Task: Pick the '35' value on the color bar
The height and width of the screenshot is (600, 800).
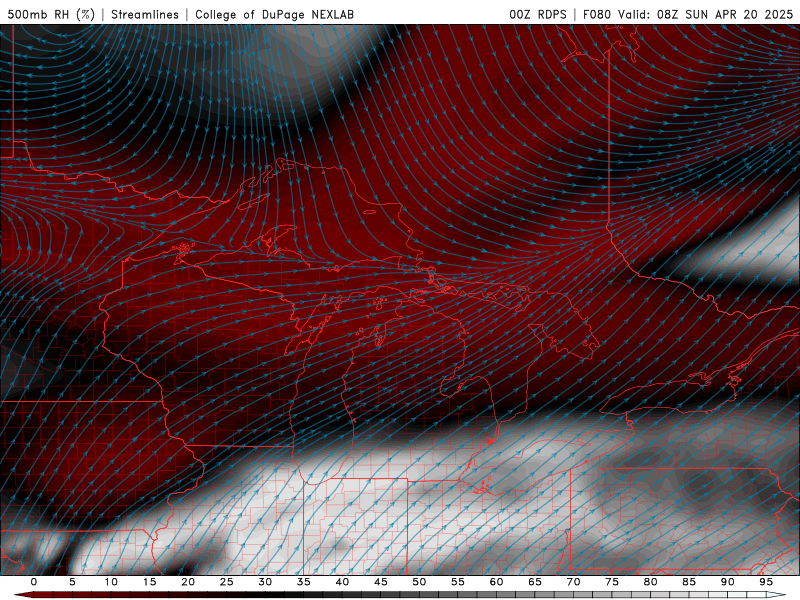Action: 304,582
